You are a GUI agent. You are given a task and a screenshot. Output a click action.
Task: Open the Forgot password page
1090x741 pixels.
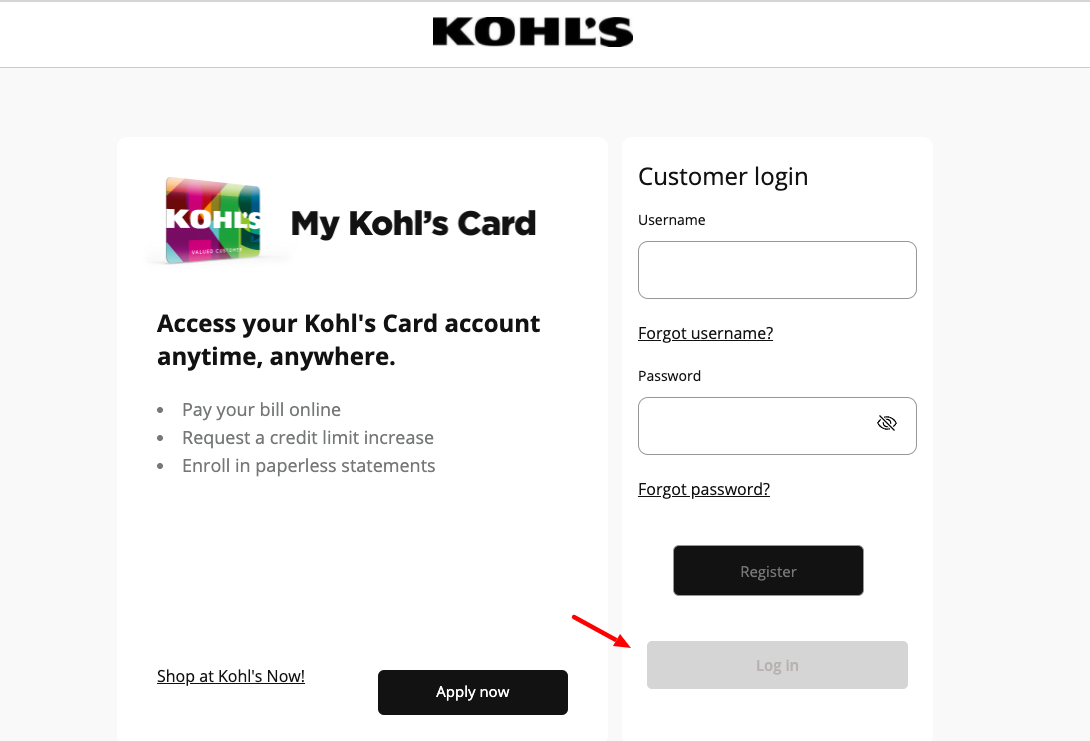pos(703,489)
